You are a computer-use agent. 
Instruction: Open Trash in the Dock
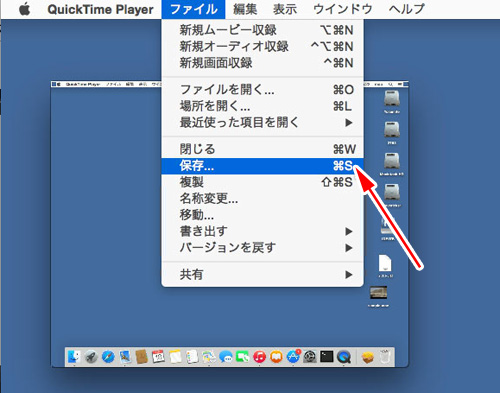click(x=385, y=357)
